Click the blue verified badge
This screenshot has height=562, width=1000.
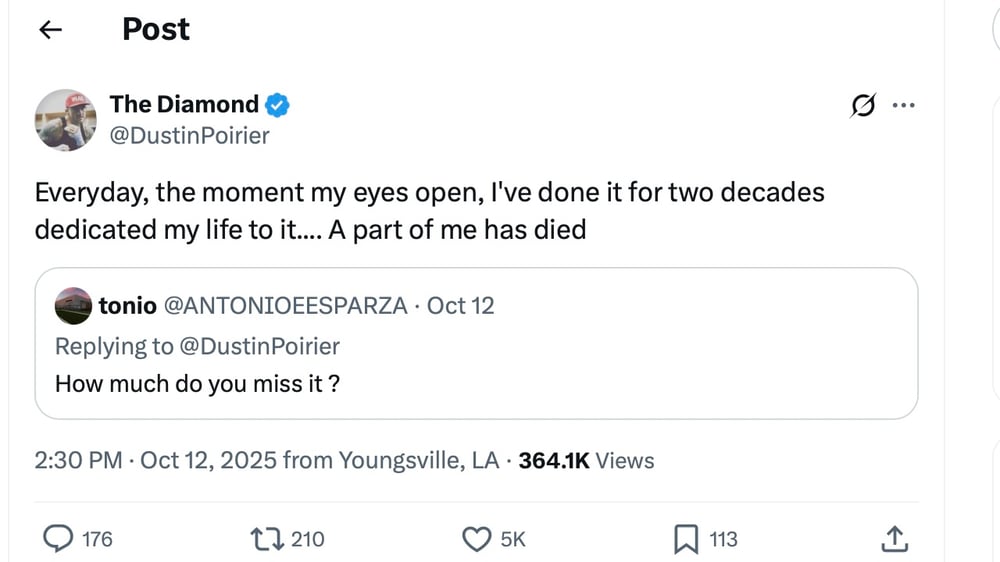(277, 104)
